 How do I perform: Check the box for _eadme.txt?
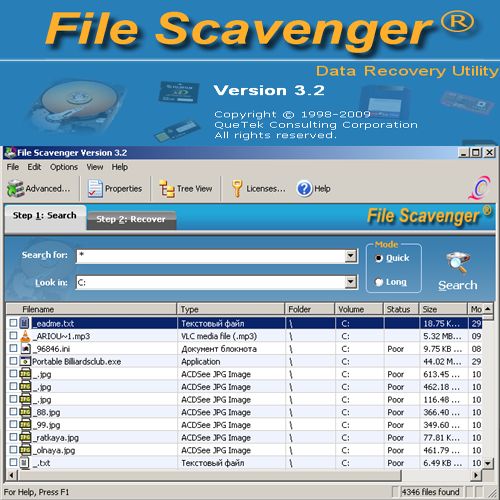coord(13,323)
